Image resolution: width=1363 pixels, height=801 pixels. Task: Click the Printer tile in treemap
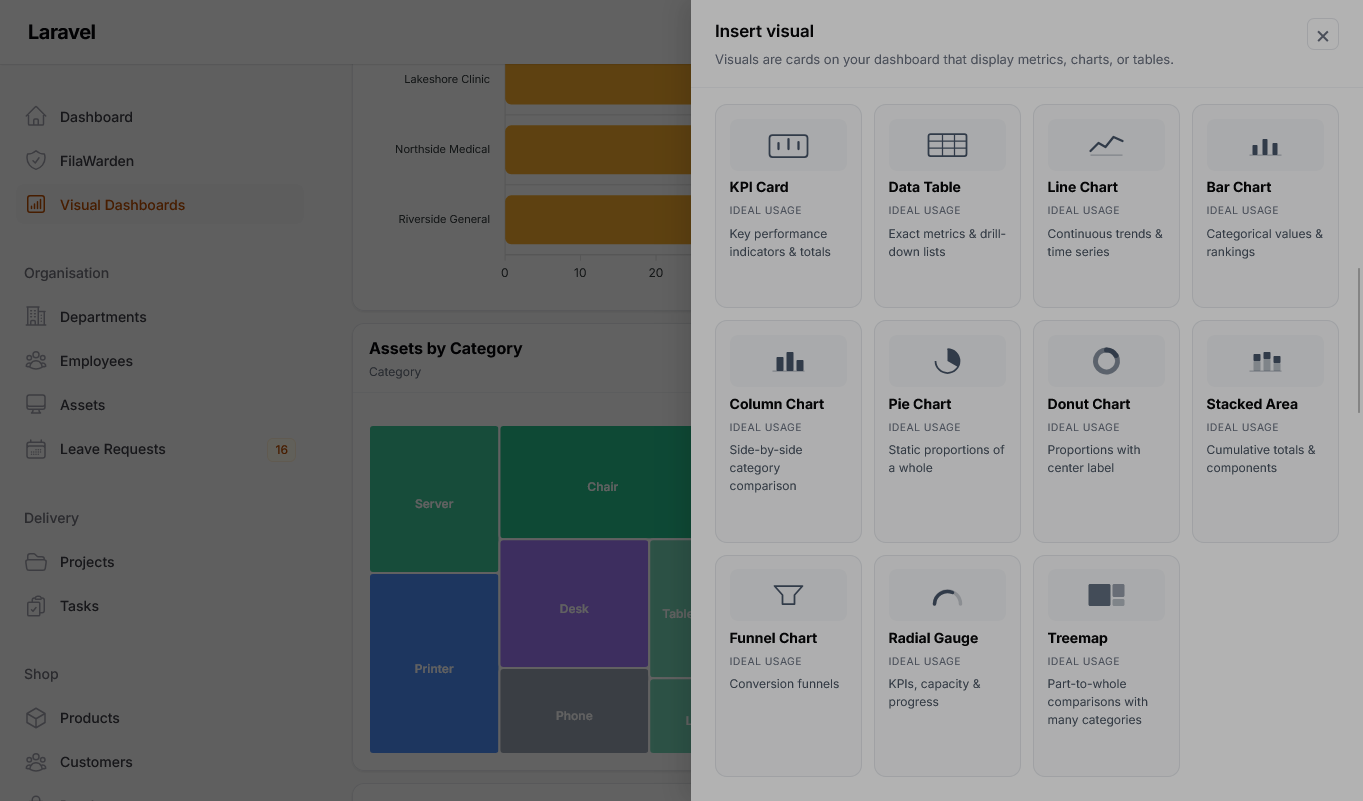pyautogui.click(x=434, y=664)
